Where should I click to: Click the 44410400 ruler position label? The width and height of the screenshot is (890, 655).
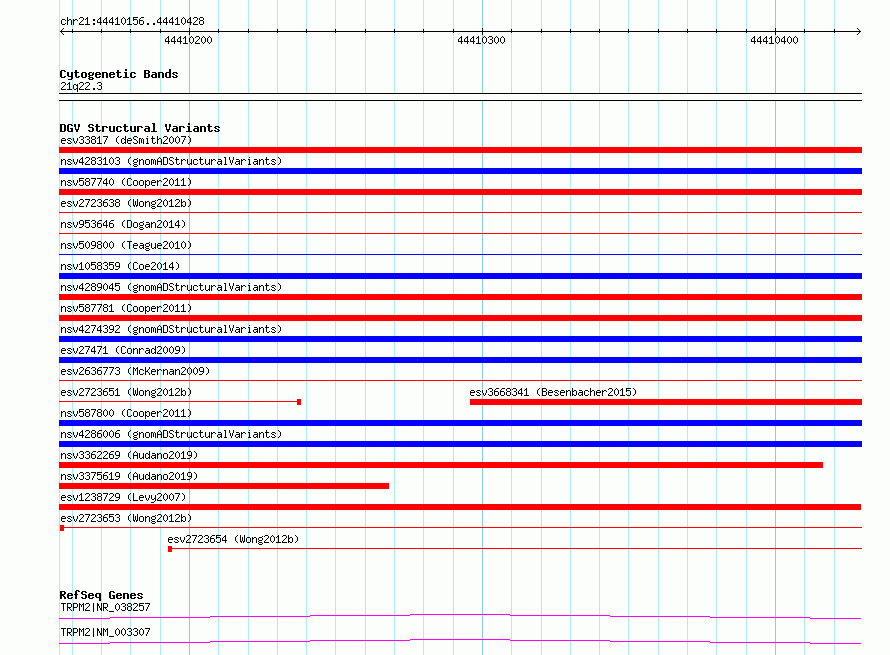coord(774,40)
